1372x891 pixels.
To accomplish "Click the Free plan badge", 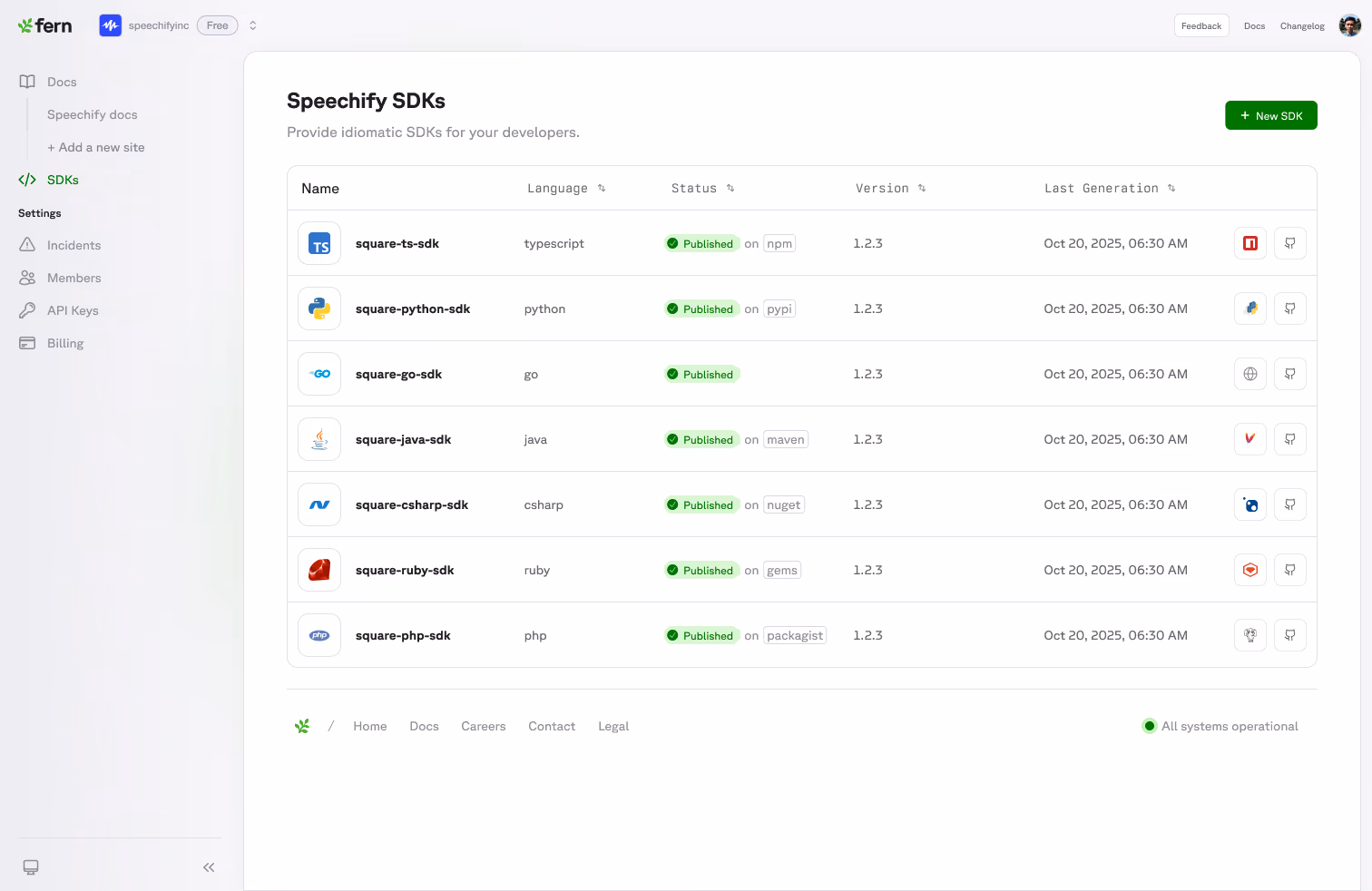I will tap(218, 25).
